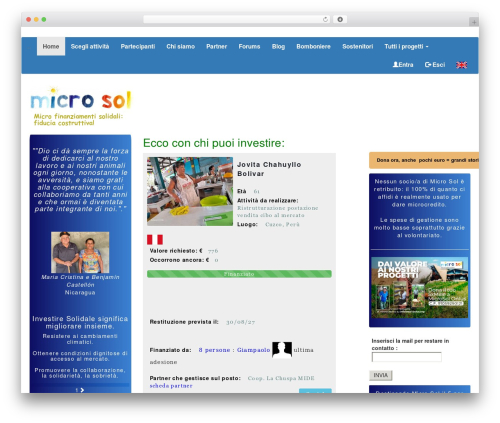500x423 pixels.
Task: Submit email with INVIA button
Action: coord(381,375)
